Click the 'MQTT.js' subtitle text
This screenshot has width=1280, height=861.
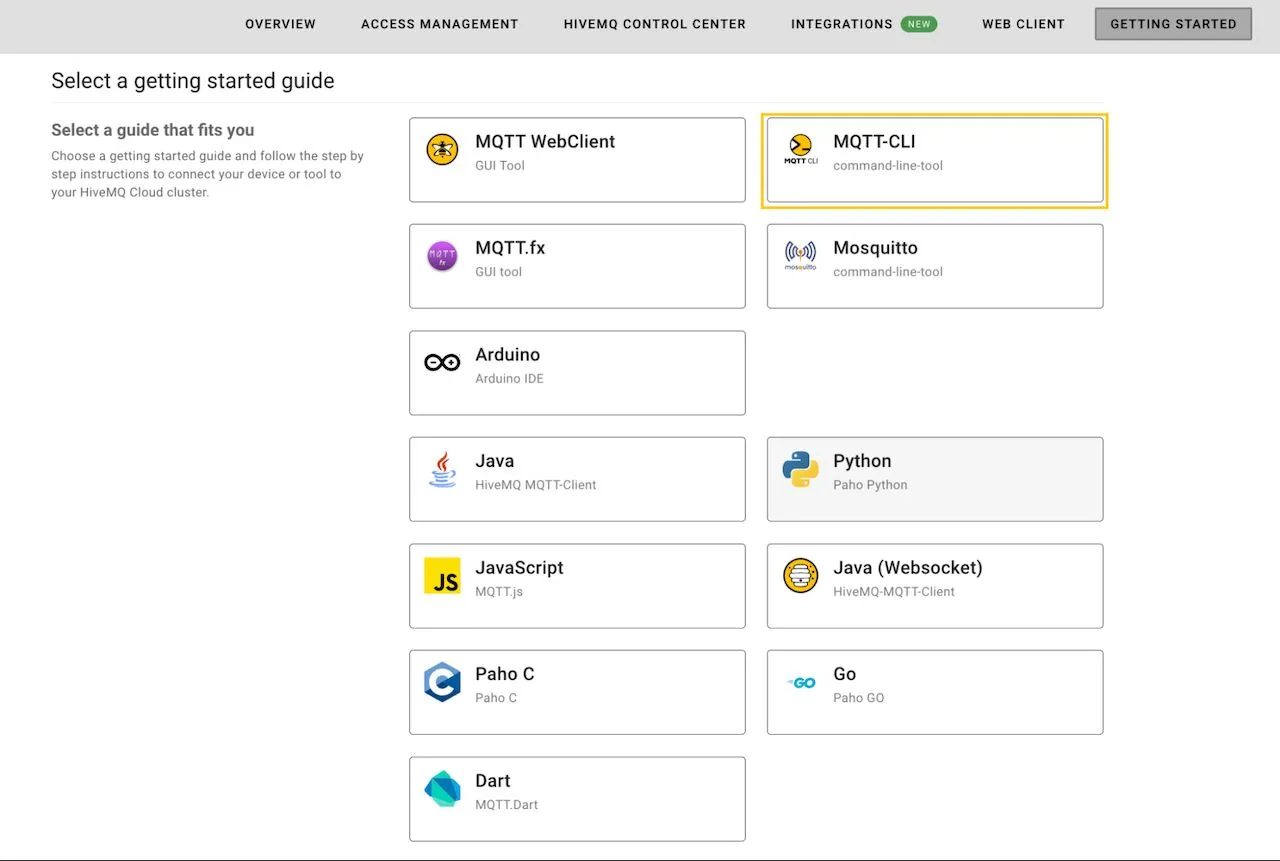tap(499, 592)
